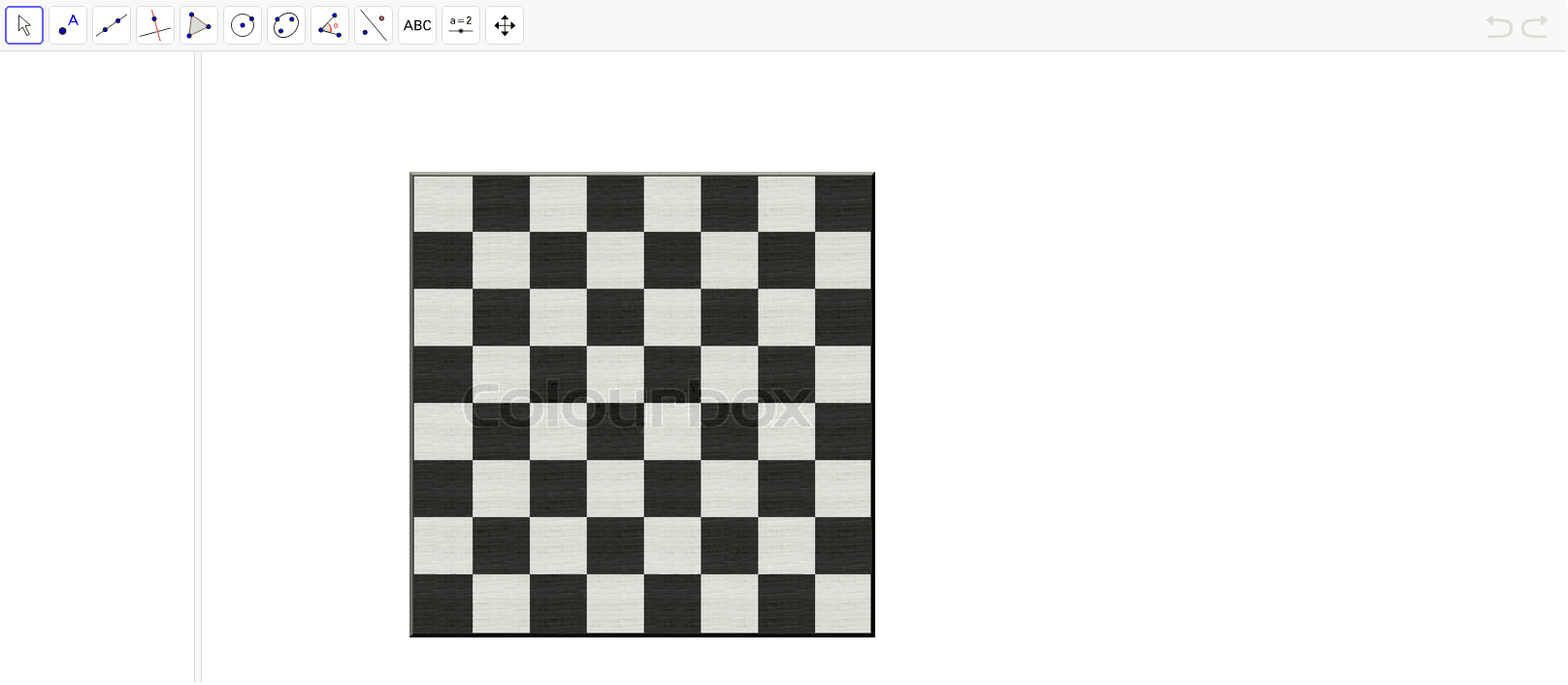Click the Redo arrow
1568x685 pixels.
[x=1535, y=26]
